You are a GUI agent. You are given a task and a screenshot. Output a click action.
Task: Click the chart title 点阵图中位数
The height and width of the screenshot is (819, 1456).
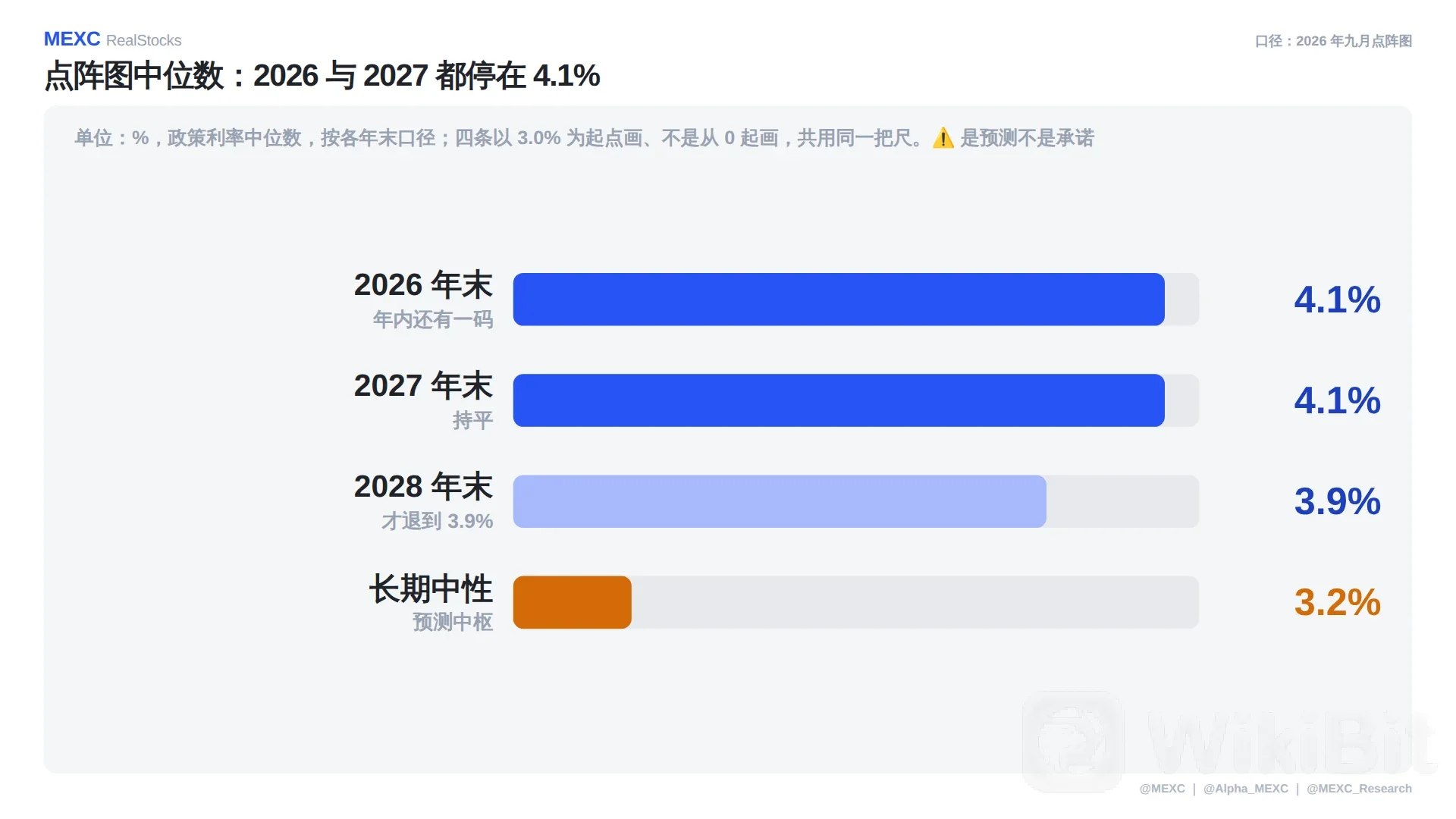134,76
